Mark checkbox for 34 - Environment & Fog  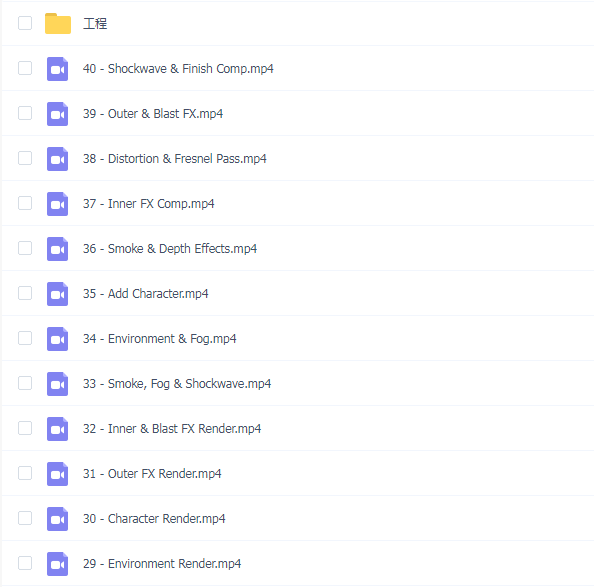(25, 338)
